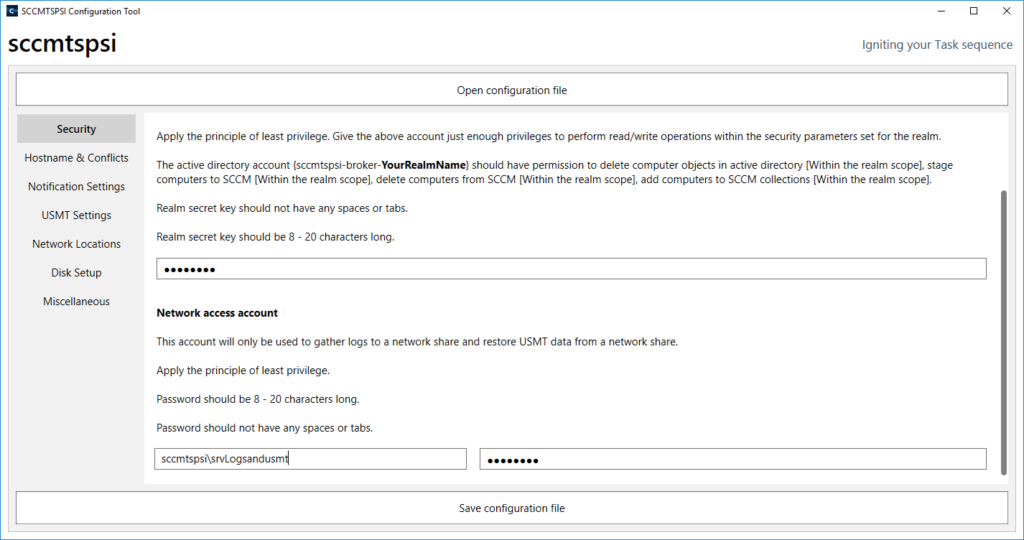Screen dimensions: 1024x540
Task: Click the vertical scrollbar thumb
Action: (1002, 320)
